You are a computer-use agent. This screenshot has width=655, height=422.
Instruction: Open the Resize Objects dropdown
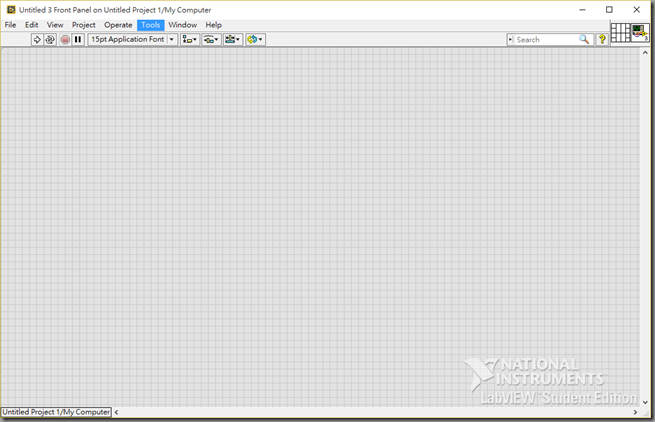233,40
